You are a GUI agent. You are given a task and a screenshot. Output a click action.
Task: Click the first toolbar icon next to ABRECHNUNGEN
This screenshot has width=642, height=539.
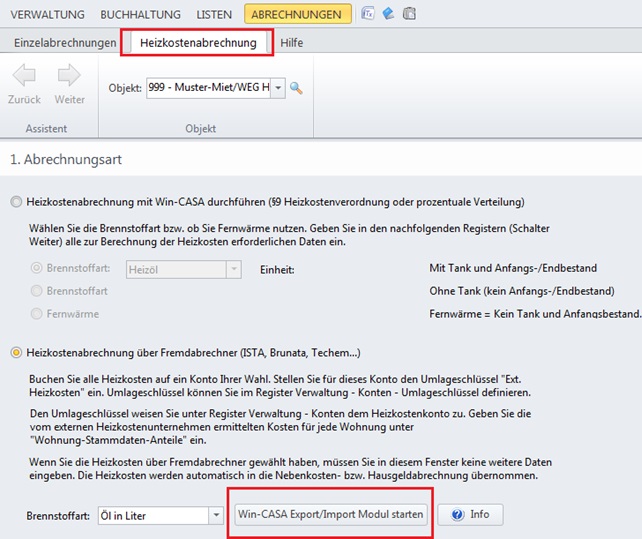(368, 14)
